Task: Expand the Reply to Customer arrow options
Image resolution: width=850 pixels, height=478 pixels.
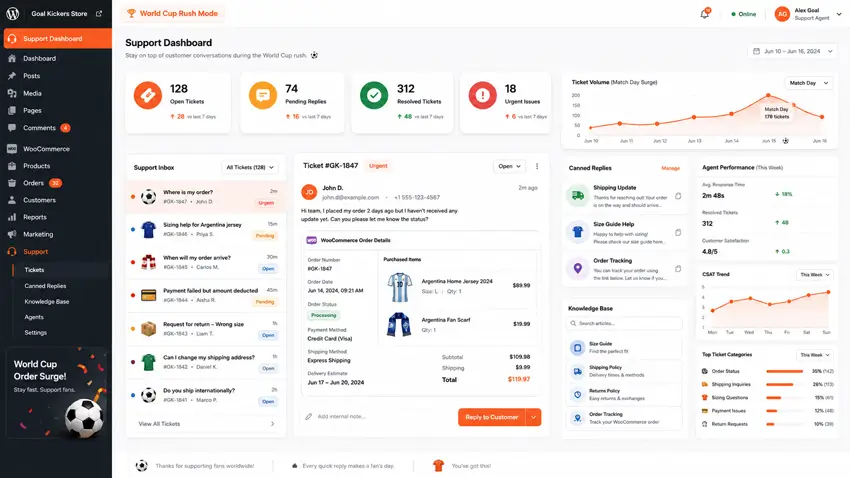Action: point(533,417)
